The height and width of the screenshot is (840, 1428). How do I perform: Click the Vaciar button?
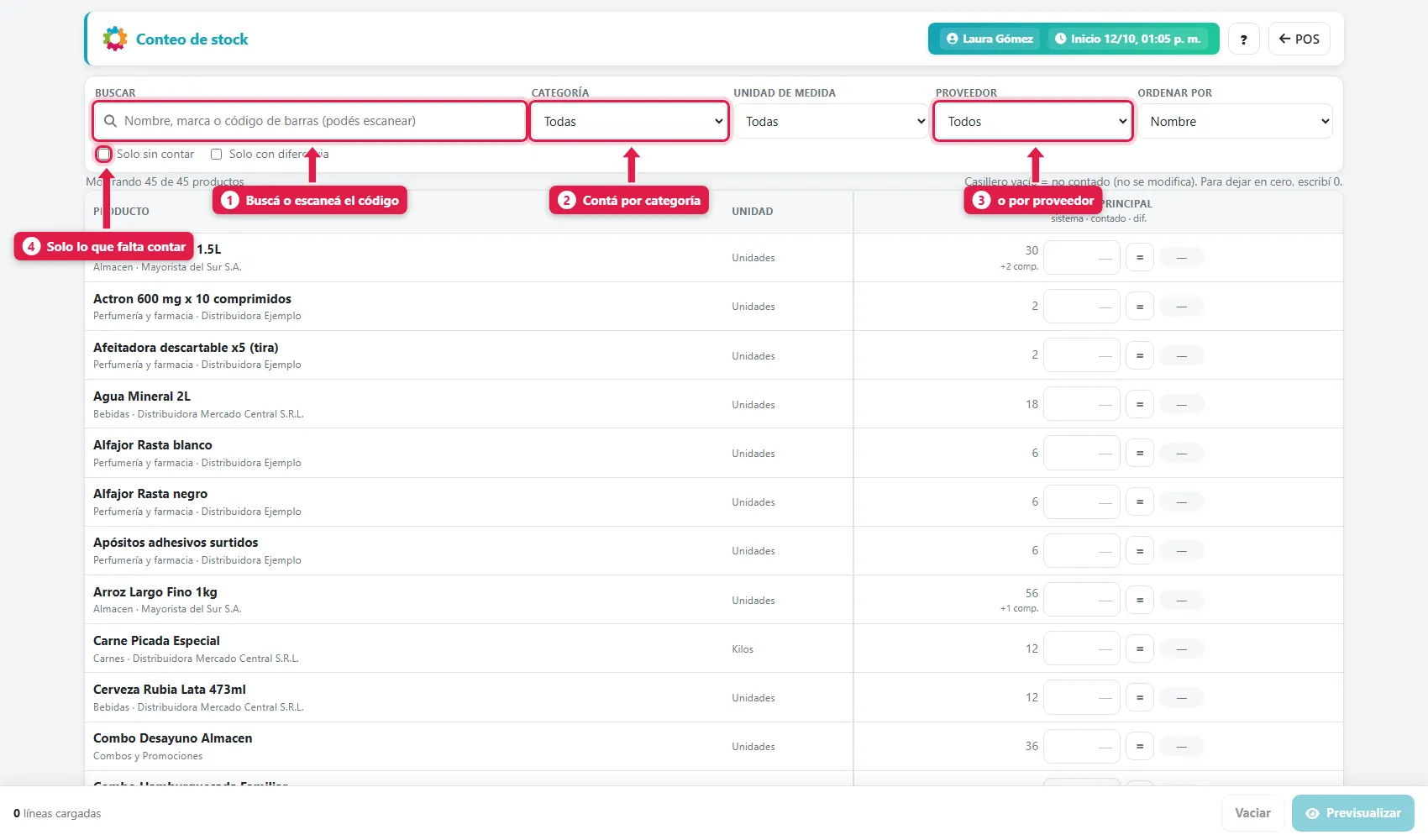[1252, 813]
